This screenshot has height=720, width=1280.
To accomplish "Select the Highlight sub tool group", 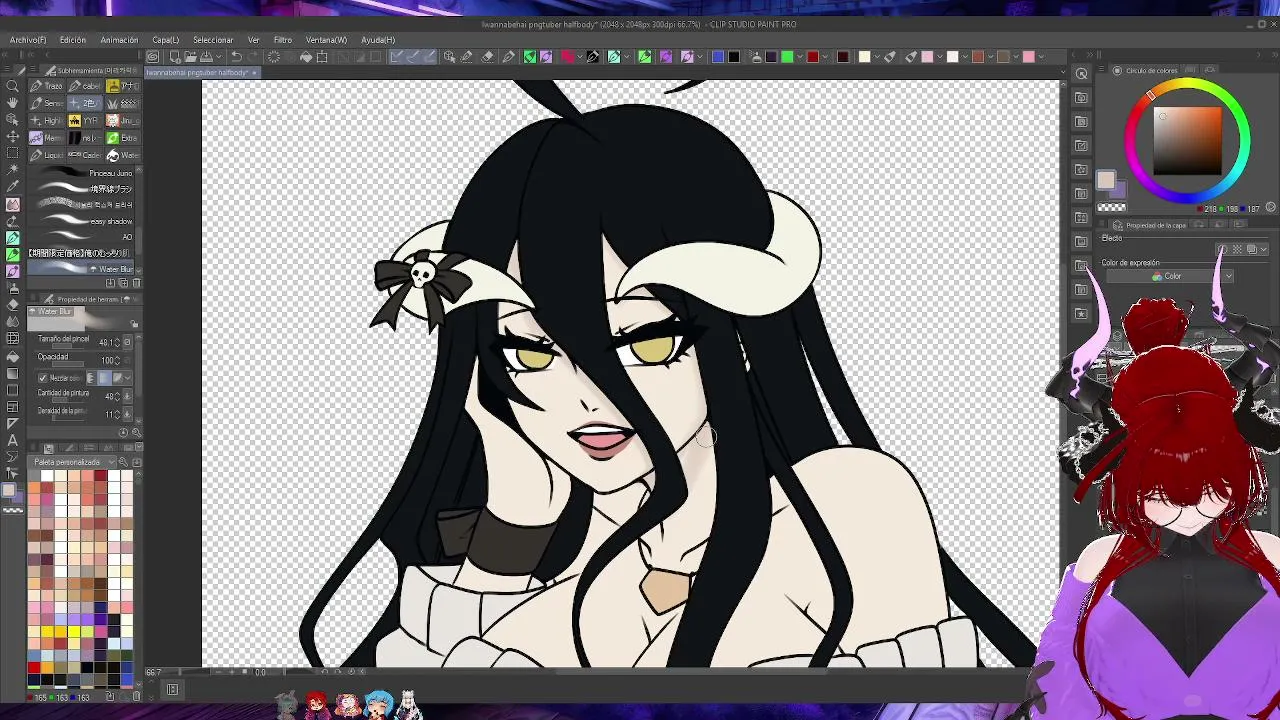I will [46, 121].
